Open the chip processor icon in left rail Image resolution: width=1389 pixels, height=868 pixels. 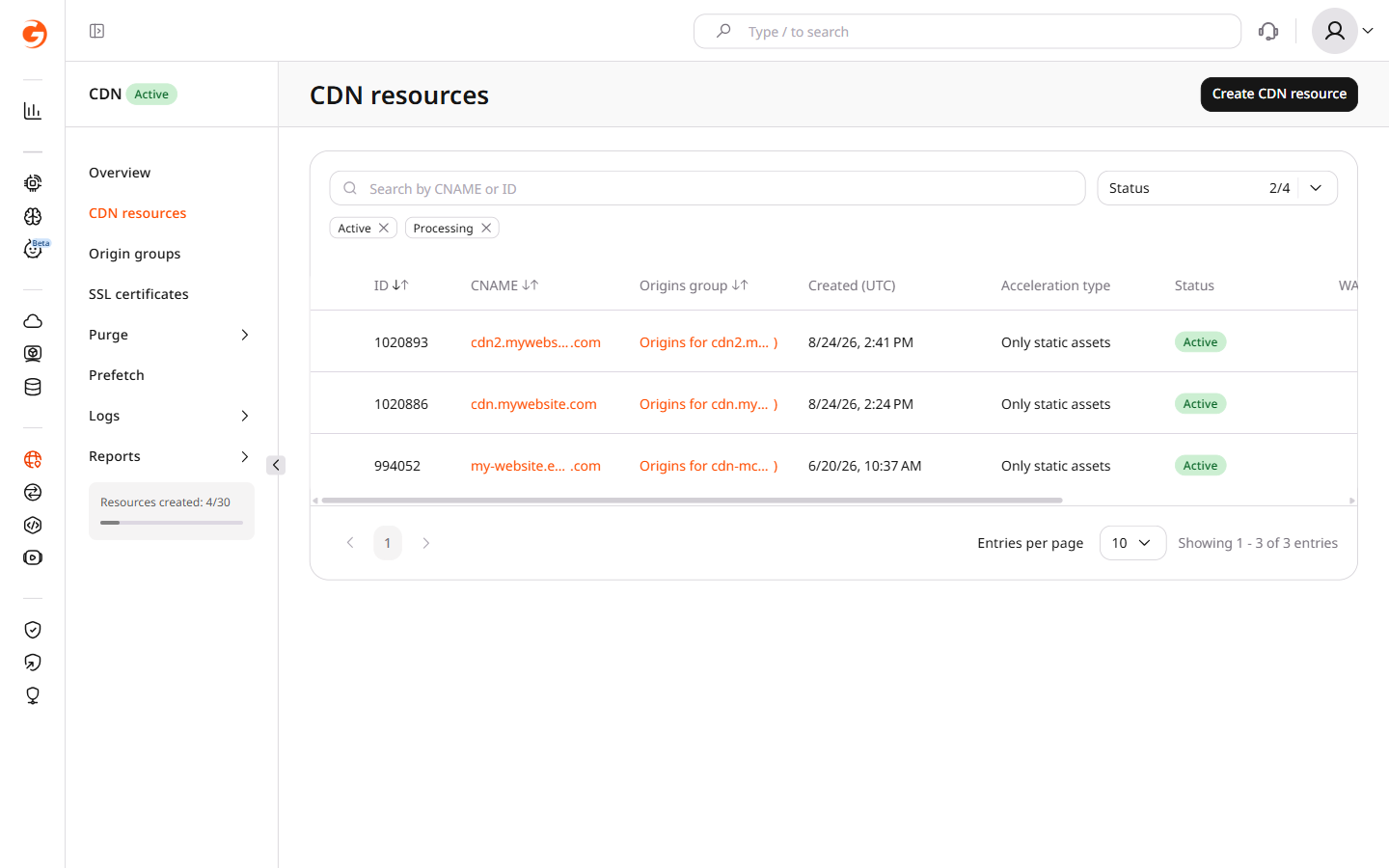click(33, 183)
